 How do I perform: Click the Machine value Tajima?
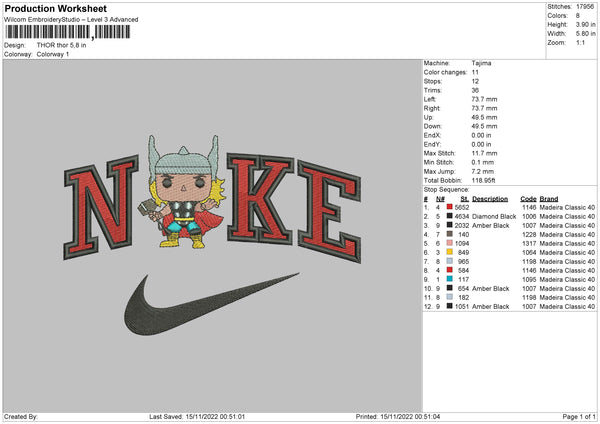tap(481, 63)
